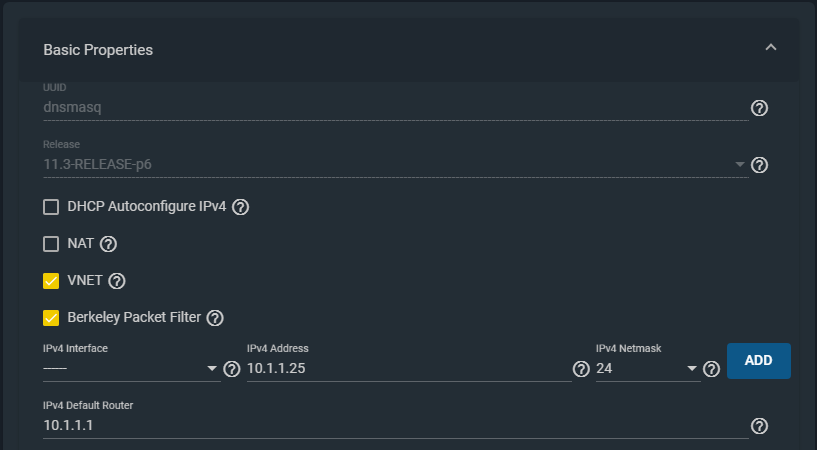This screenshot has height=450, width=817.
Task: Open help for DHCP Autoconfigure IPv4
Action: pos(240,208)
